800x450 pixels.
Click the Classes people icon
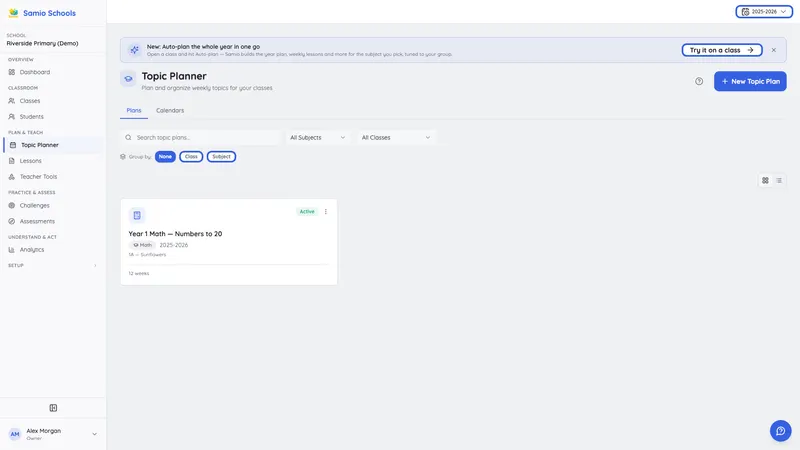[12, 101]
